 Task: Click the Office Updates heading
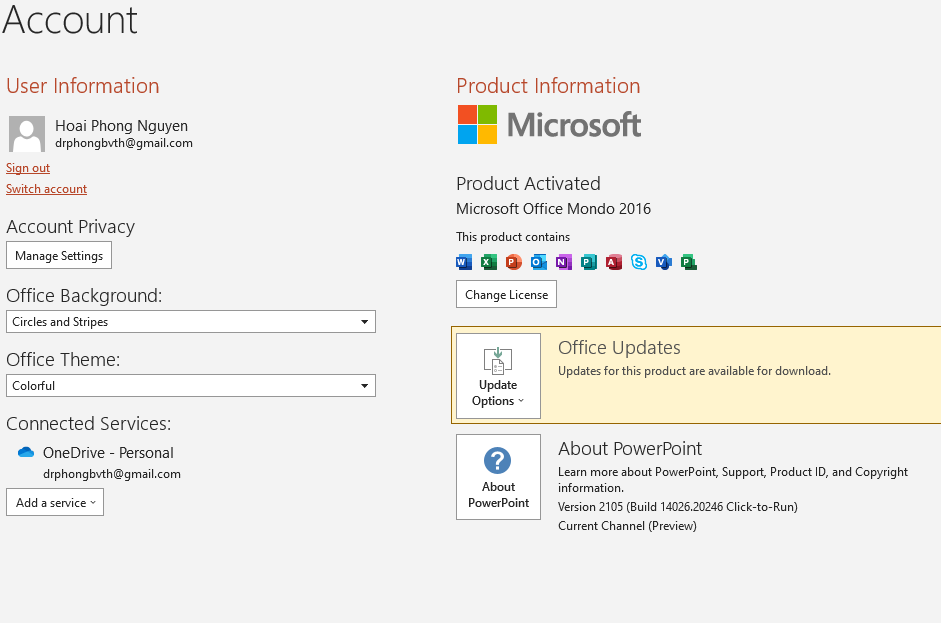[x=619, y=348]
